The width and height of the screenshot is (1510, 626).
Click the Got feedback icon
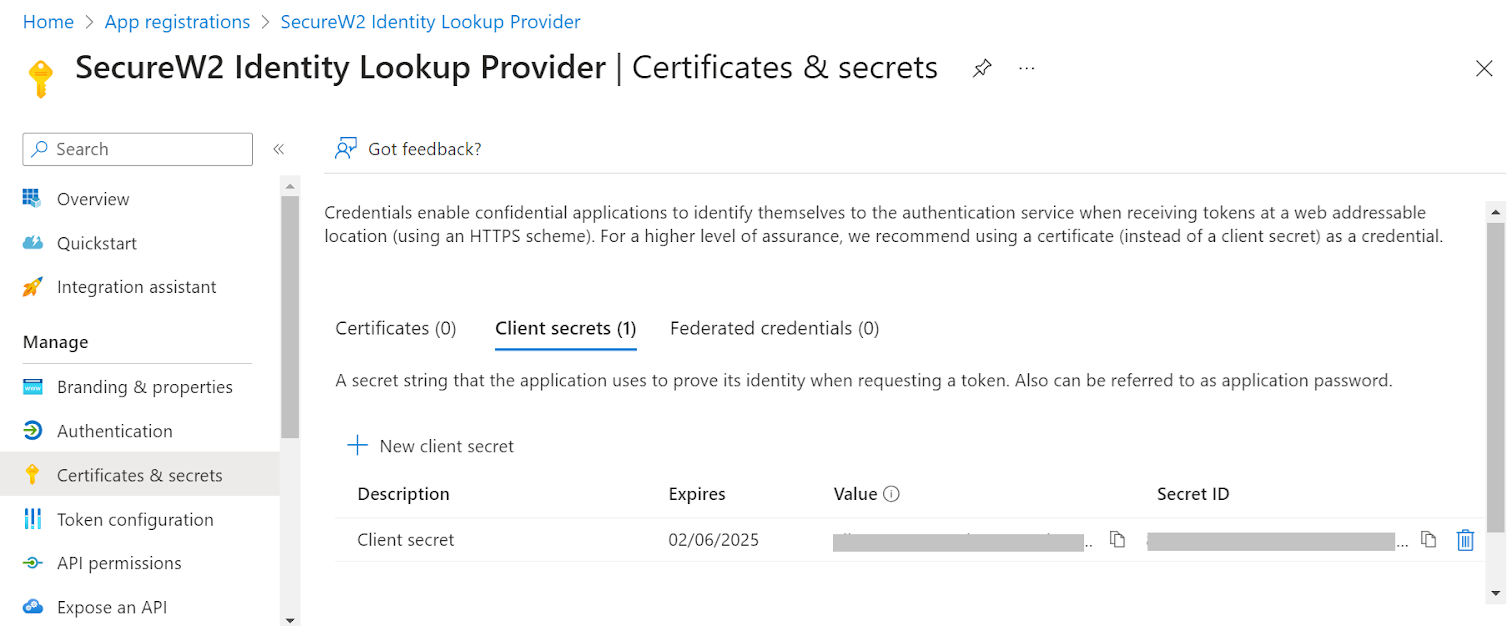346,149
